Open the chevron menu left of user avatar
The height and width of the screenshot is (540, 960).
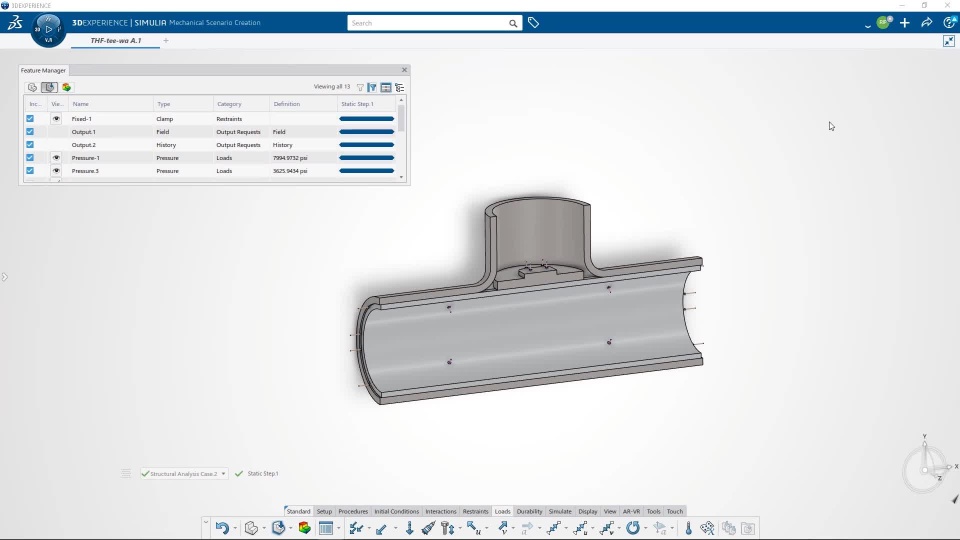coord(868,25)
